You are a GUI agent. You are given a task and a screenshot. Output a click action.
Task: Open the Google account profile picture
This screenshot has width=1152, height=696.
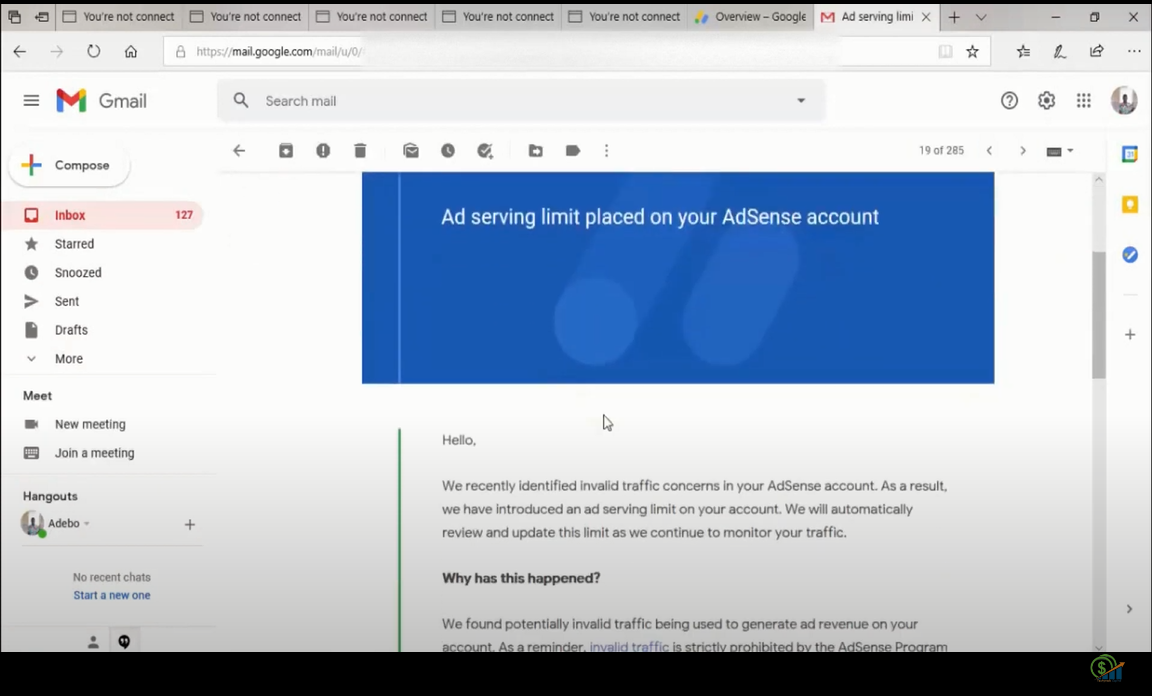pos(1123,101)
